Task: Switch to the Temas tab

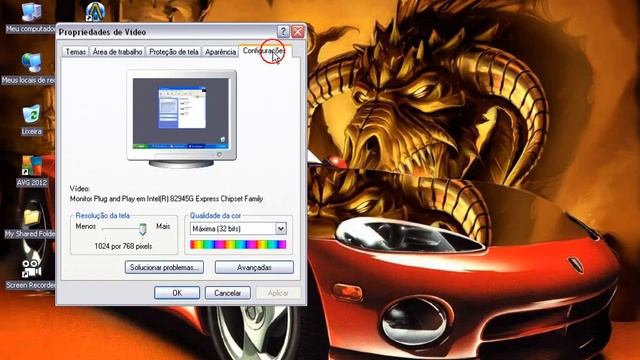Action: coord(76,52)
